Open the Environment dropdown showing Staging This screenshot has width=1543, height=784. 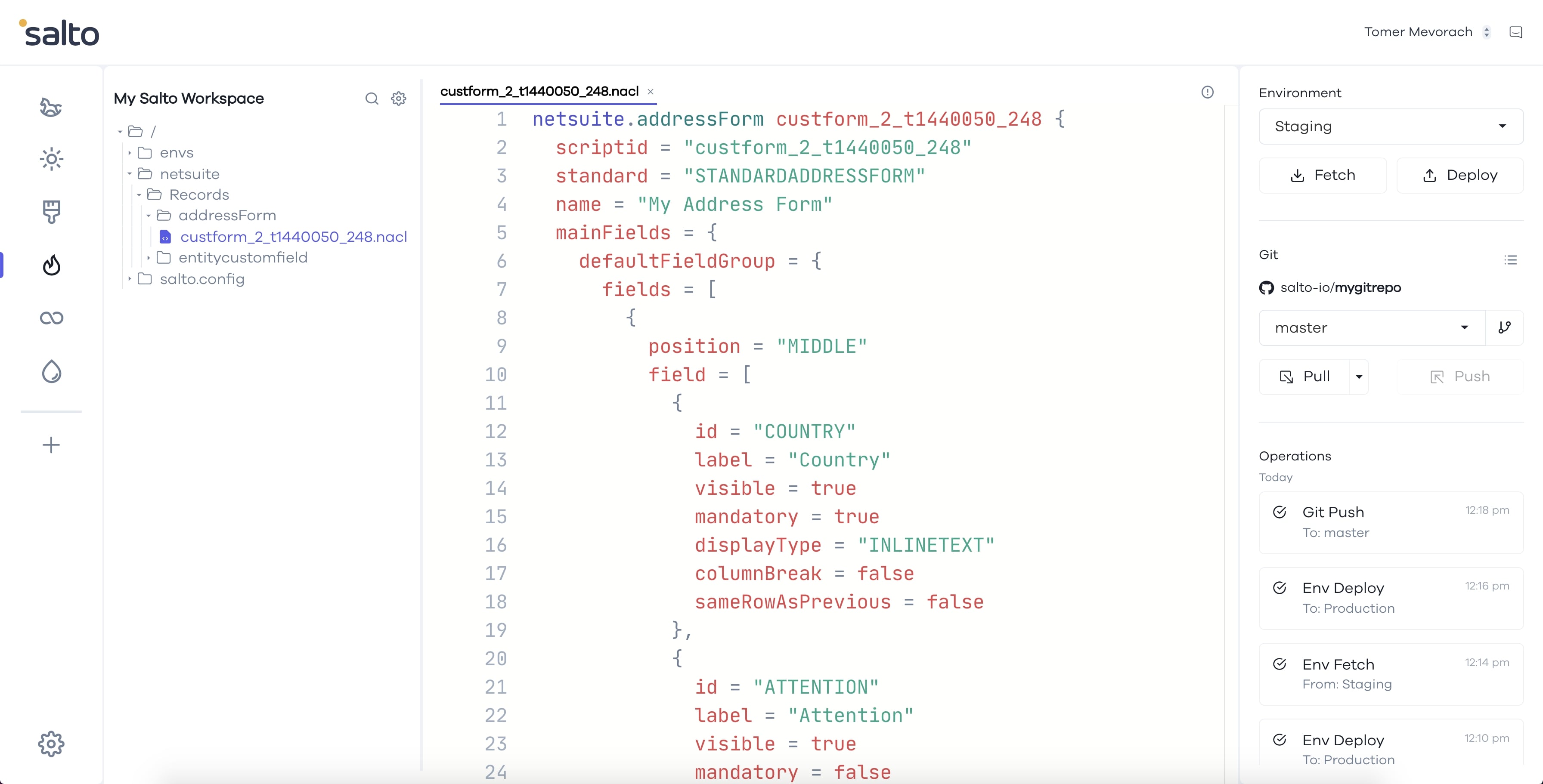point(1391,126)
